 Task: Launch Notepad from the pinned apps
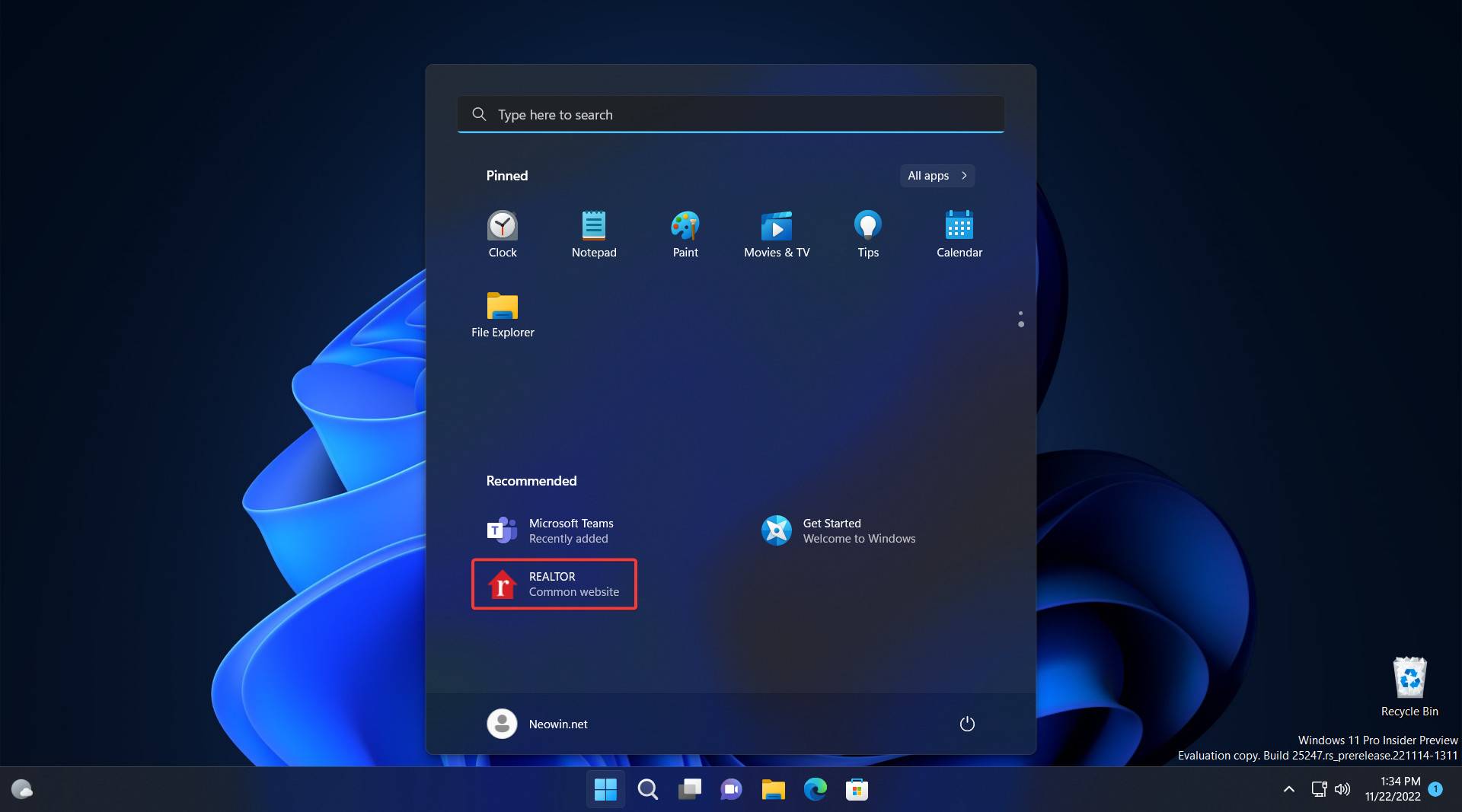[x=594, y=232]
